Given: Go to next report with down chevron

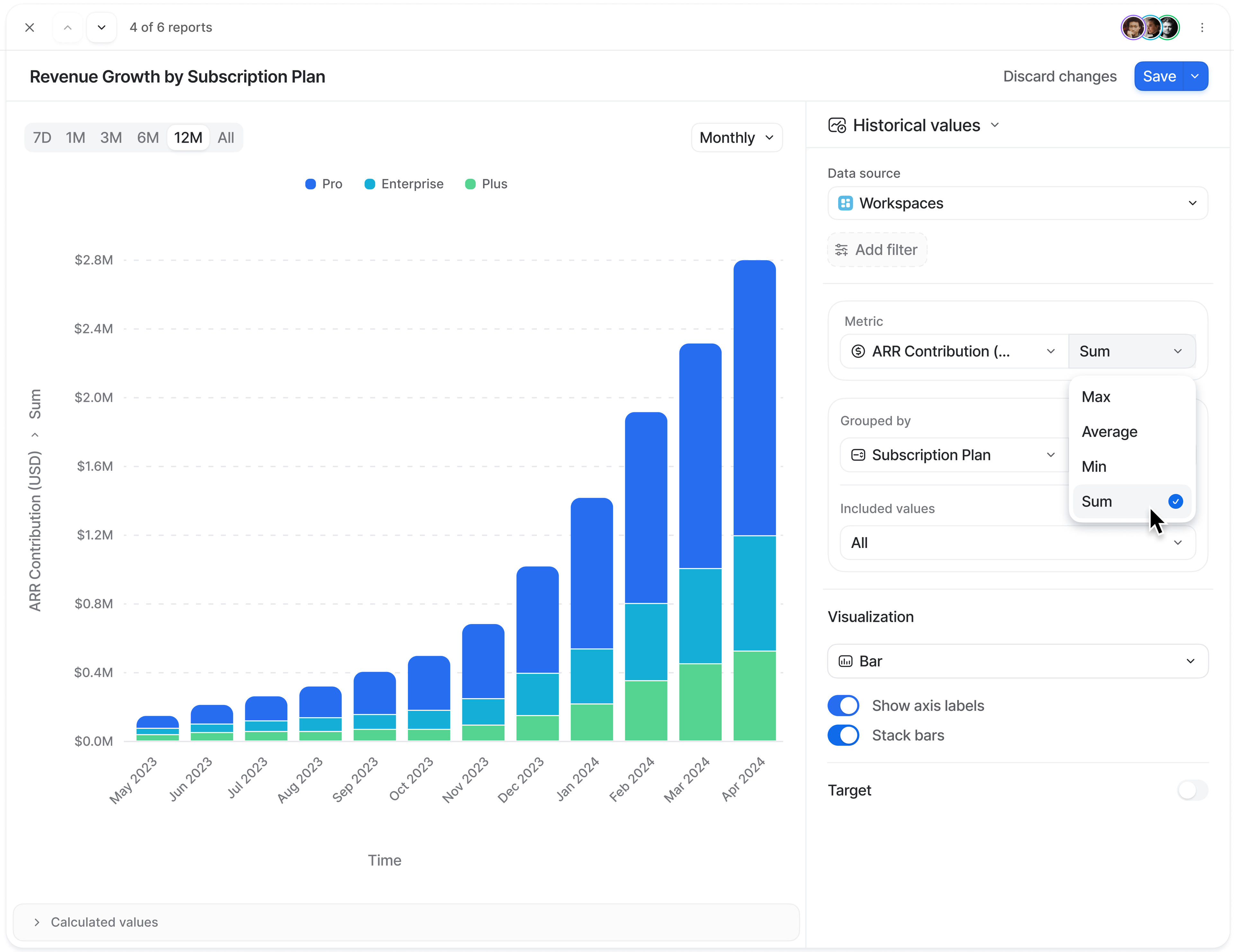Looking at the screenshot, I should (102, 27).
